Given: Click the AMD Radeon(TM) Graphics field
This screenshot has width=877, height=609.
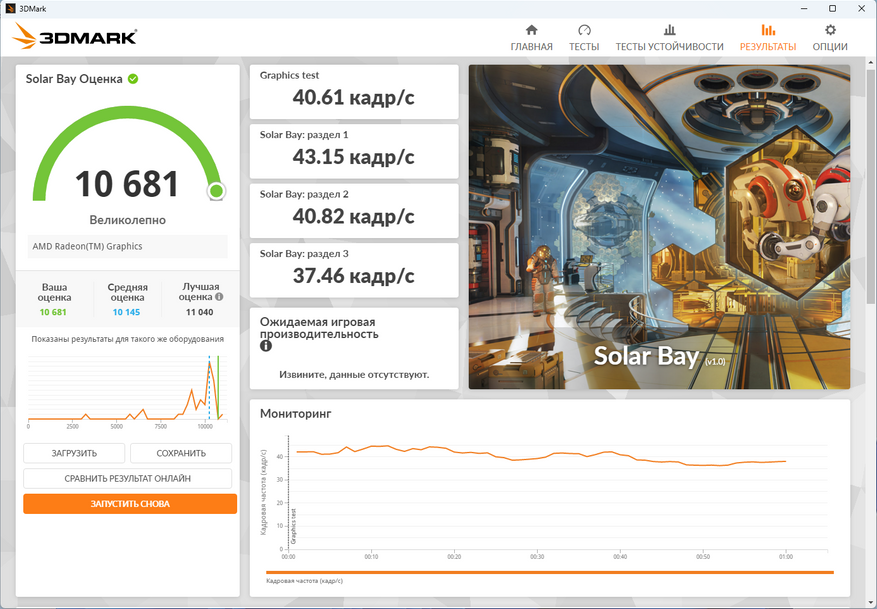Looking at the screenshot, I should (x=128, y=247).
